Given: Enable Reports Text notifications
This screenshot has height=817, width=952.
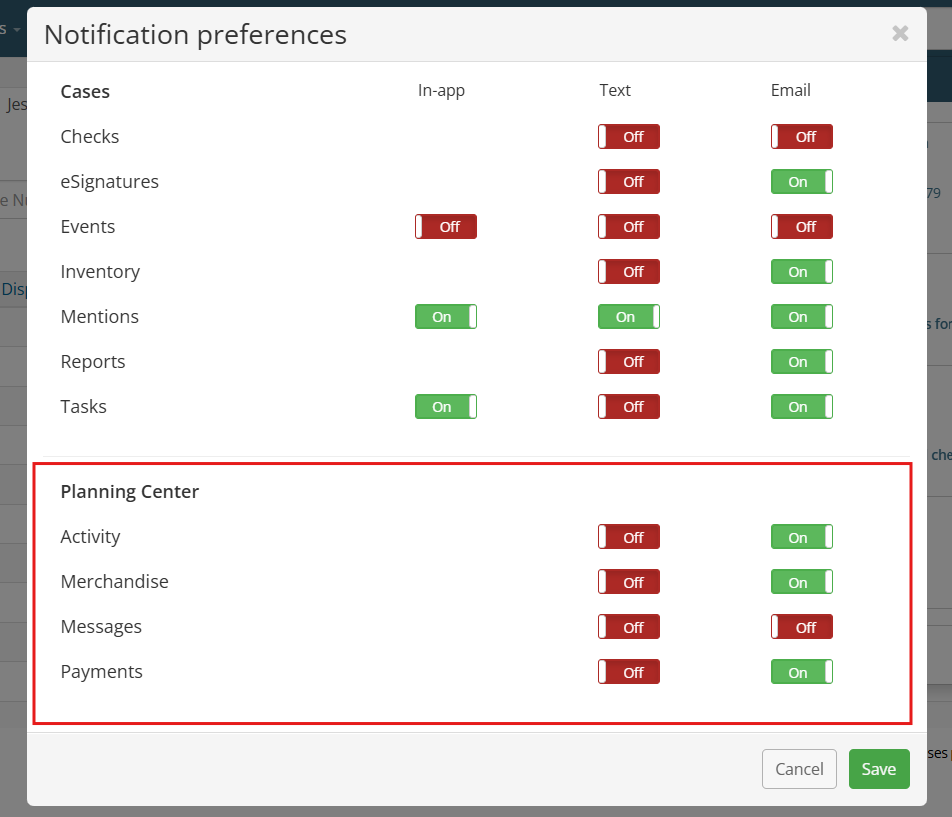Looking at the screenshot, I should point(628,361).
